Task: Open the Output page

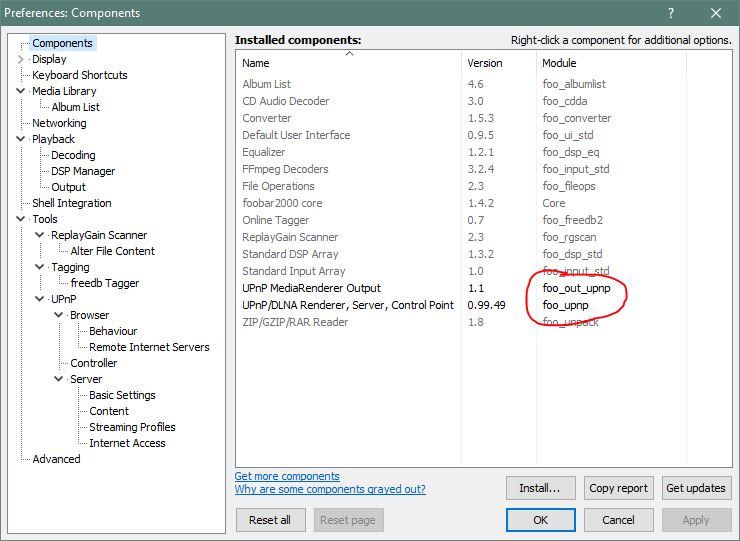Action: tap(68, 187)
